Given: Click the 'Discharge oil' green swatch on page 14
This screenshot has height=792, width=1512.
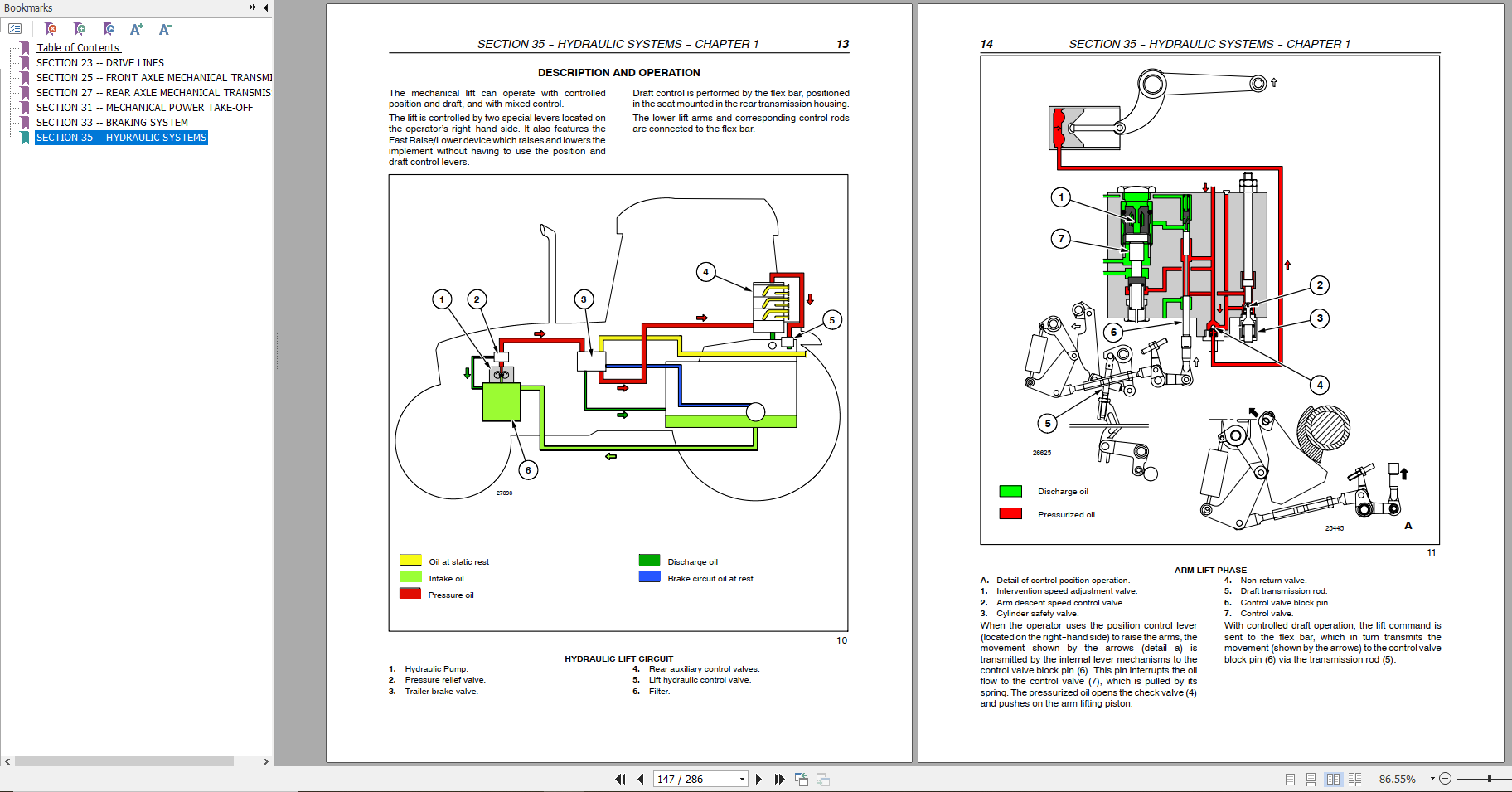Looking at the screenshot, I should click(x=1010, y=491).
